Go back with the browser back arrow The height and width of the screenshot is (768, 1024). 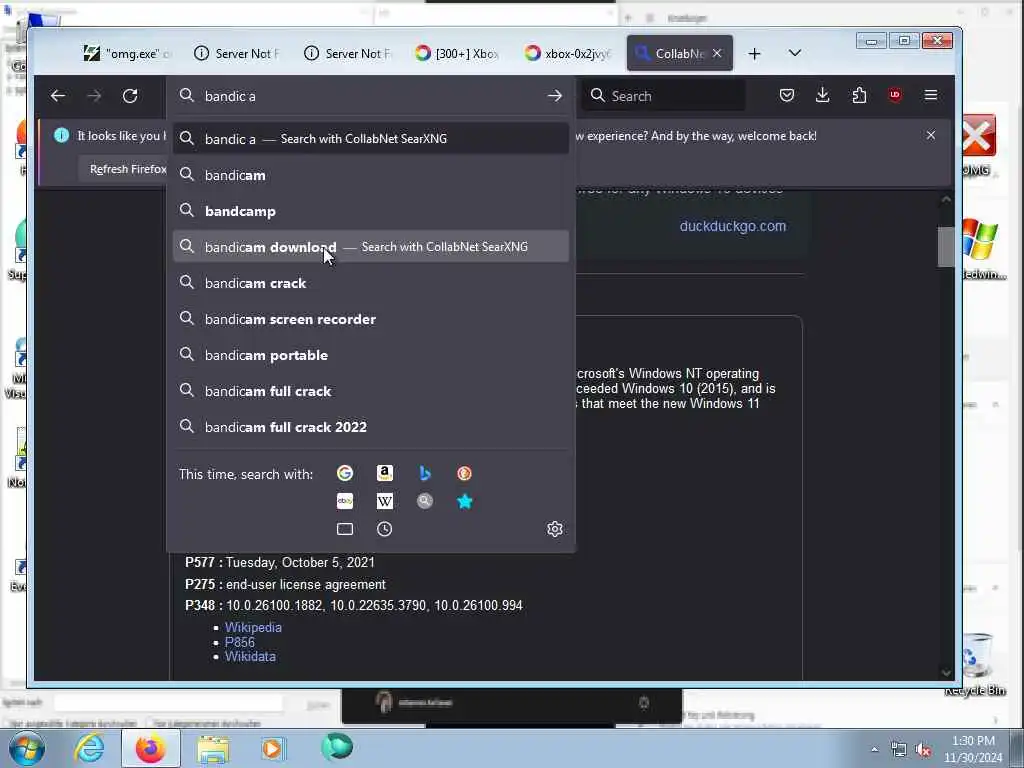[57, 96]
